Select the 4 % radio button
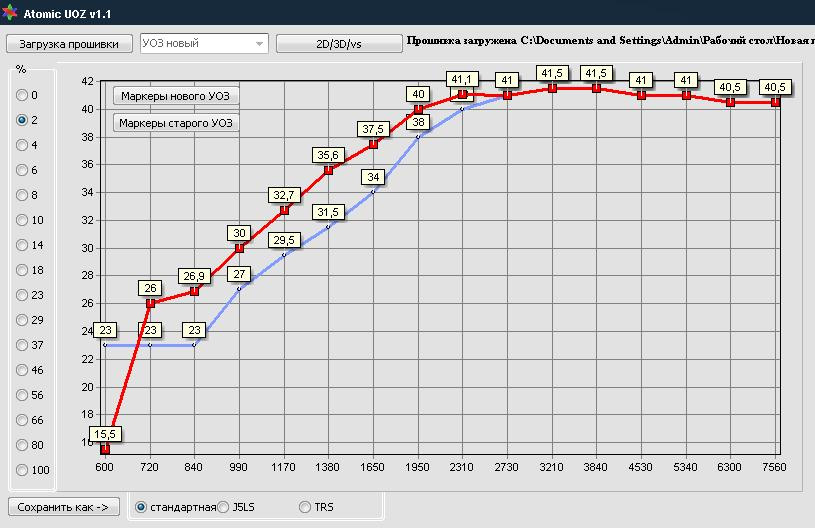 [x=22, y=145]
